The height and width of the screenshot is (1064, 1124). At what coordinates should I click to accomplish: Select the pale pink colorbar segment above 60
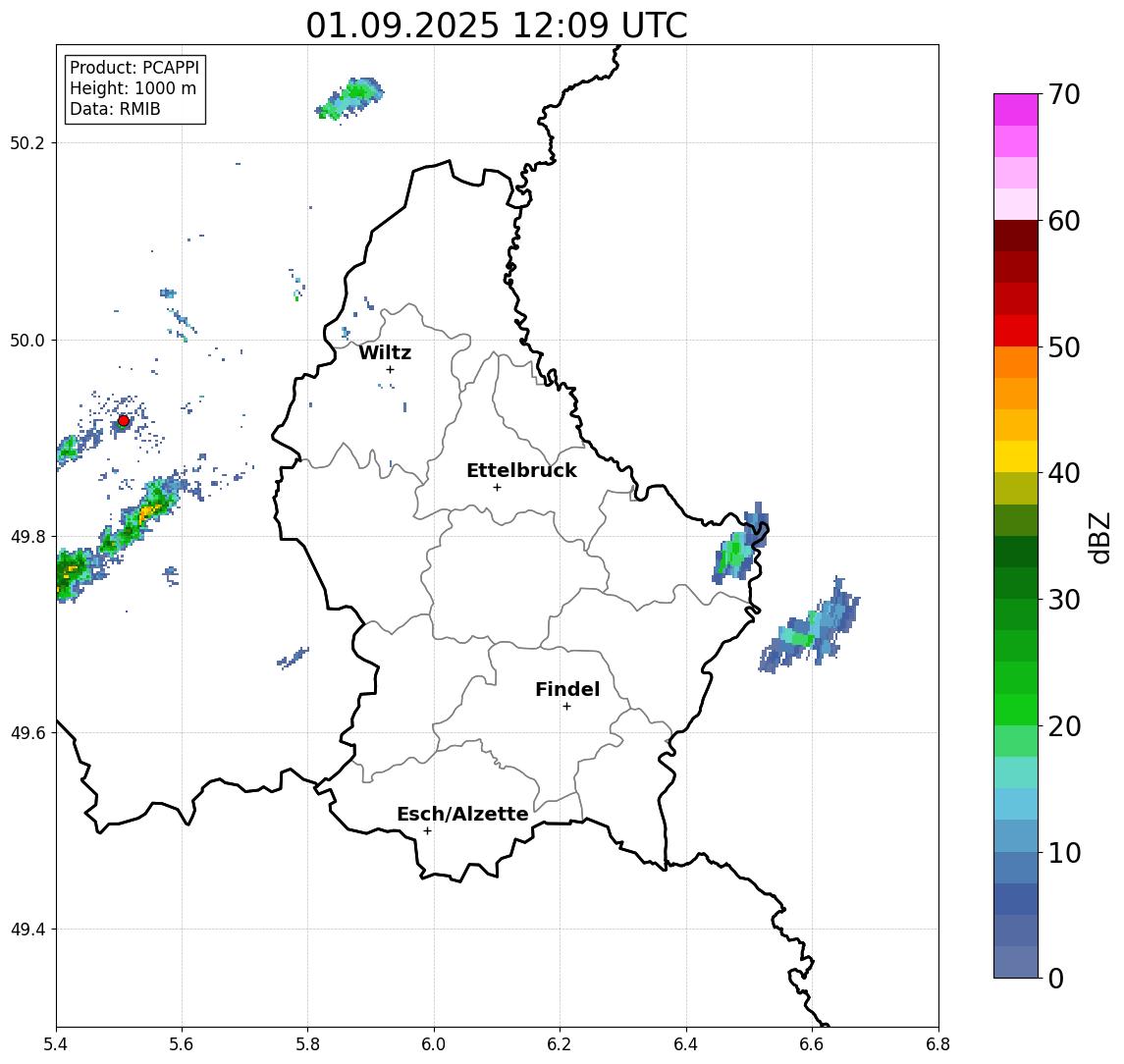pos(1016,204)
